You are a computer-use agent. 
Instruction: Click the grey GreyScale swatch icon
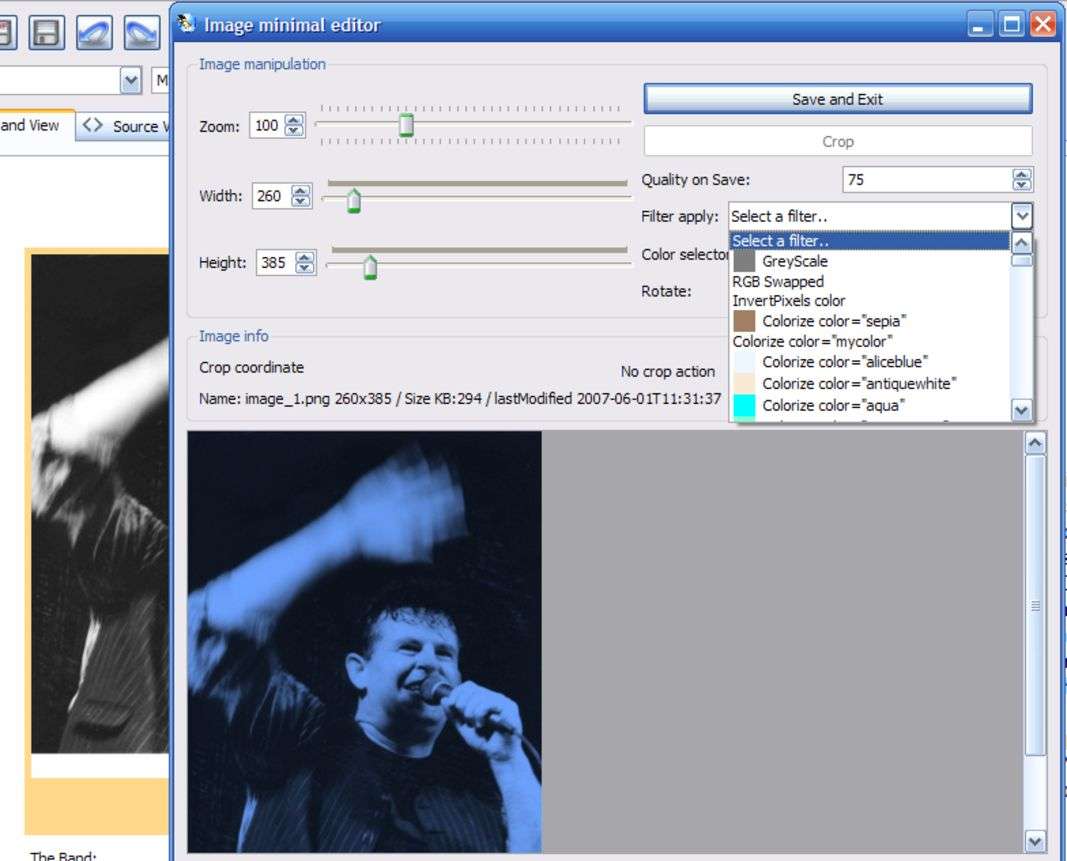[744, 261]
